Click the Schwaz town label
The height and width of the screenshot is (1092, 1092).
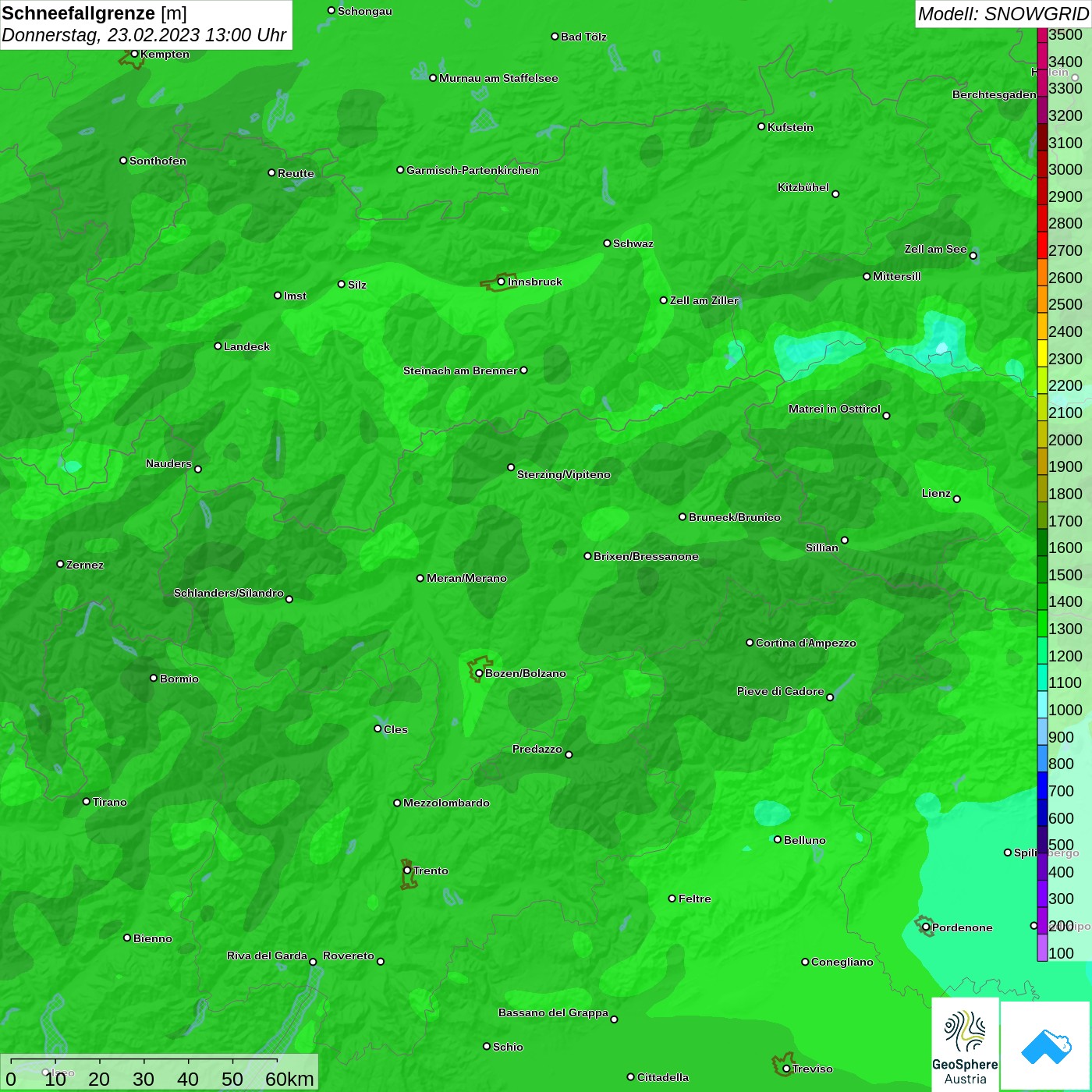pos(633,243)
